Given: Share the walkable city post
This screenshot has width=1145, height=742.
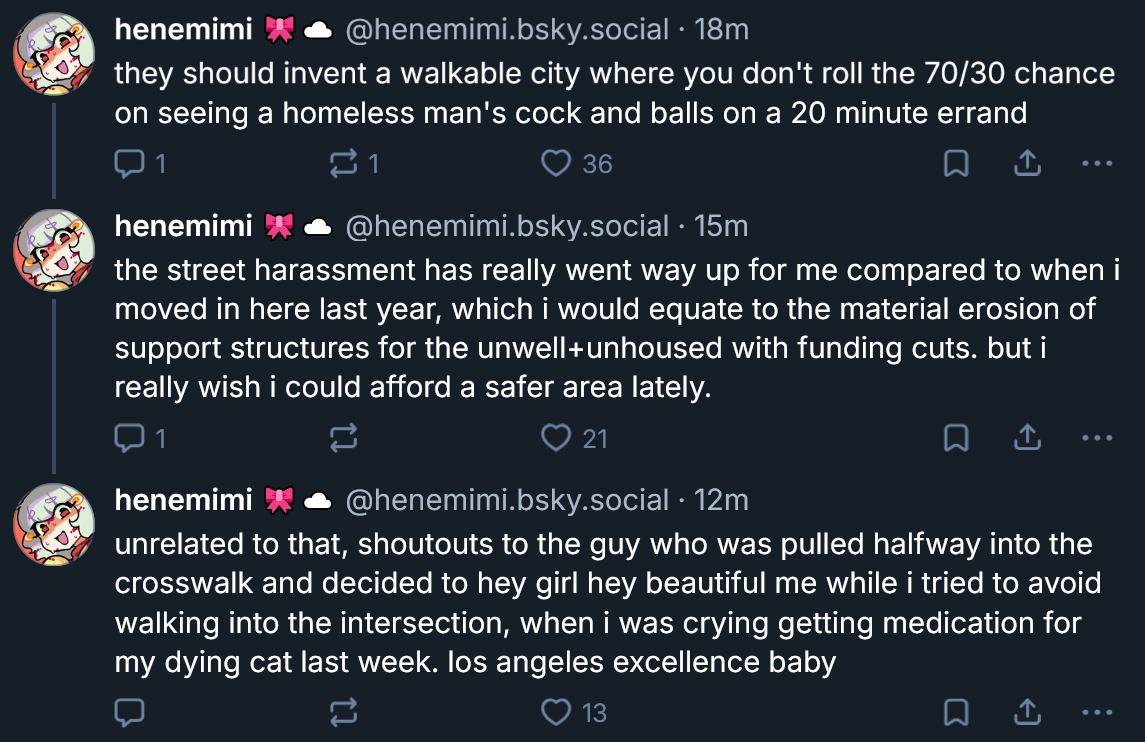Looking at the screenshot, I should 1027,163.
